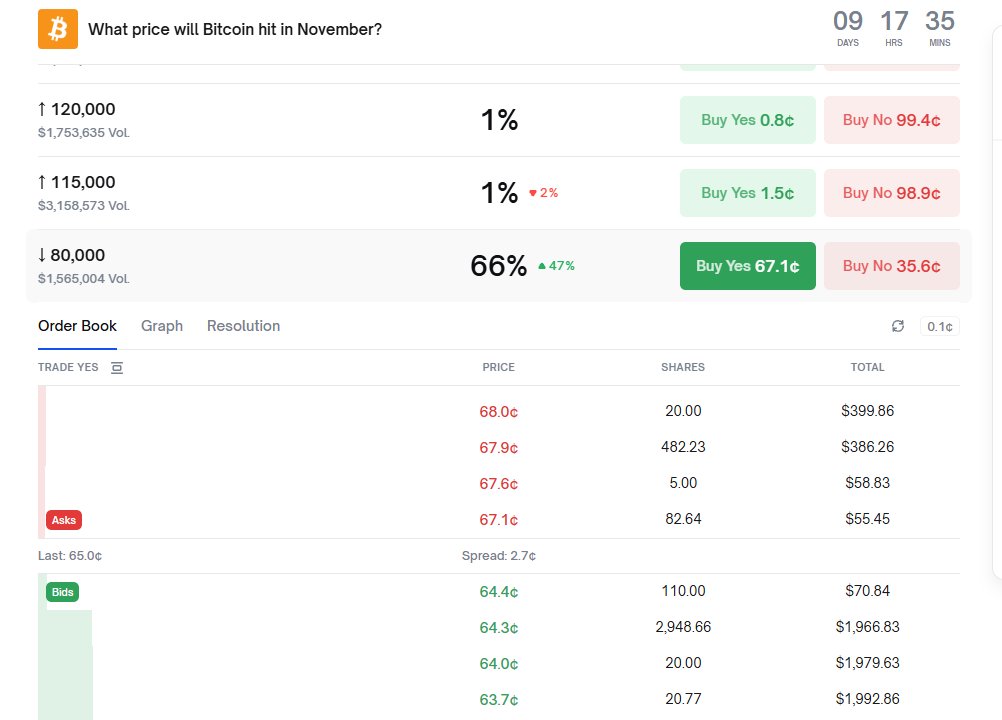Select the ↑ 120,000 market row label
The height and width of the screenshot is (720, 1002).
(x=77, y=109)
